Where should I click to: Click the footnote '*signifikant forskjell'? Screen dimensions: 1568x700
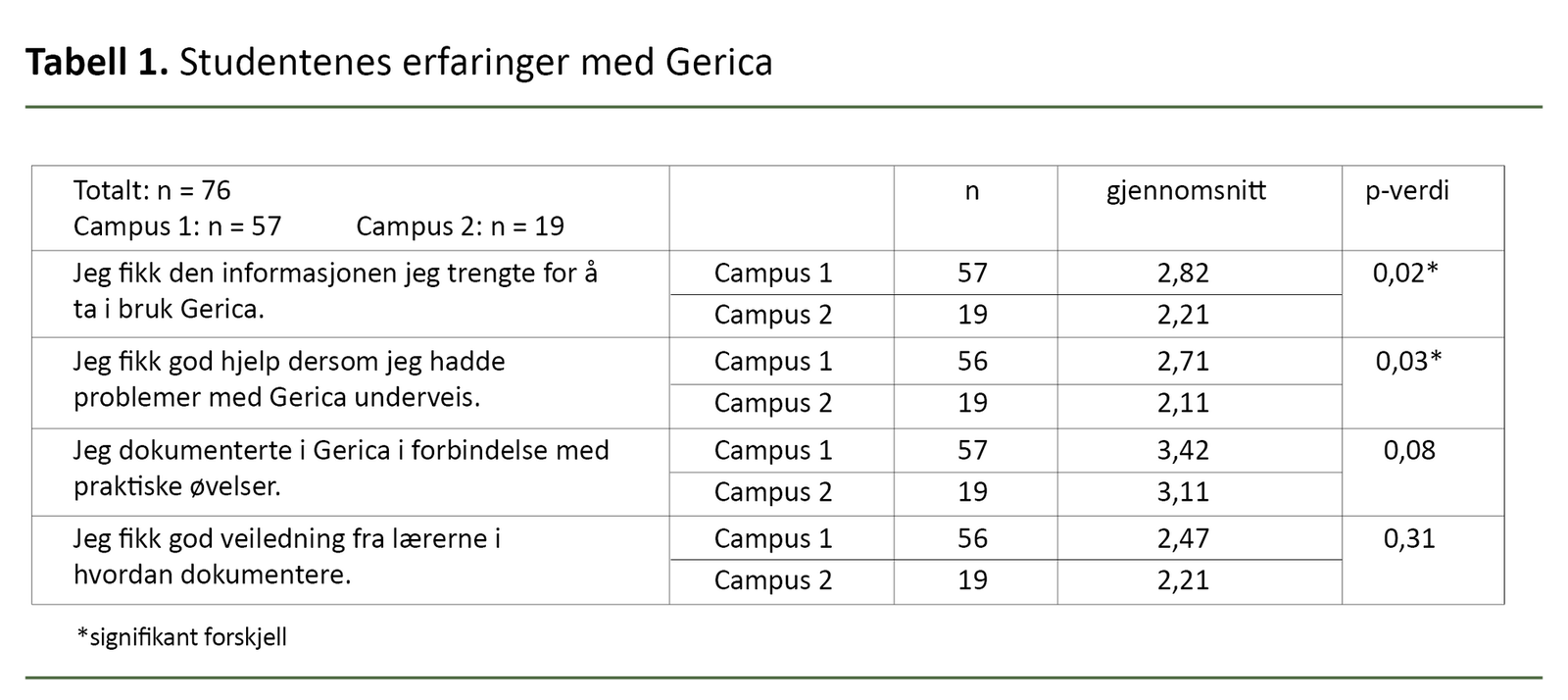point(181,637)
